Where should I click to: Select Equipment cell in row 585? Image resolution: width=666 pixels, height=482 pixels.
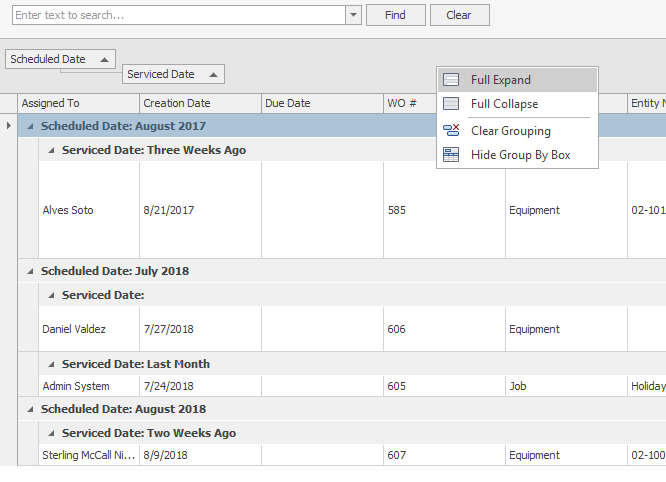point(566,210)
